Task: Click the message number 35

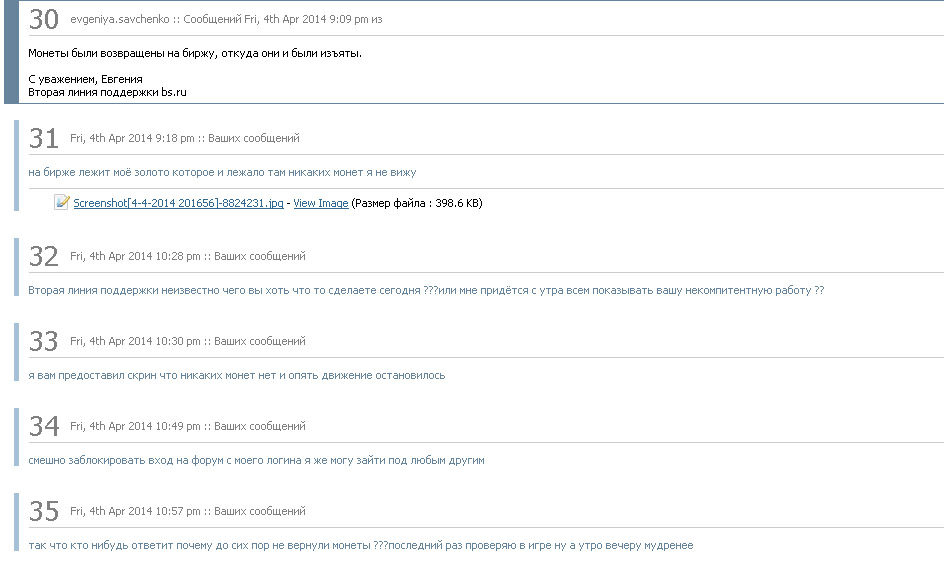Action: 44,511
